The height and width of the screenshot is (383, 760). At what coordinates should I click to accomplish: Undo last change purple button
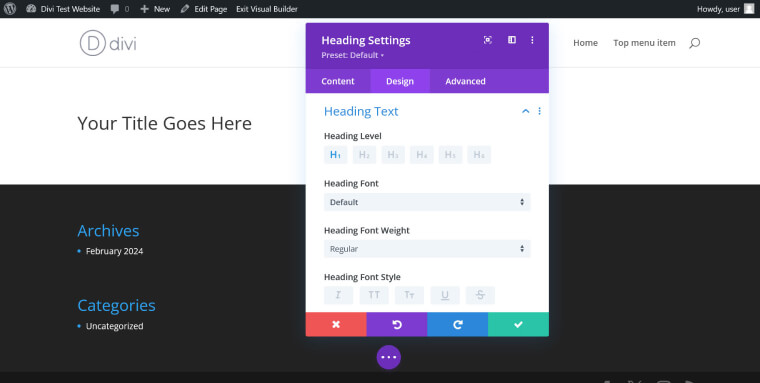pyautogui.click(x=397, y=324)
